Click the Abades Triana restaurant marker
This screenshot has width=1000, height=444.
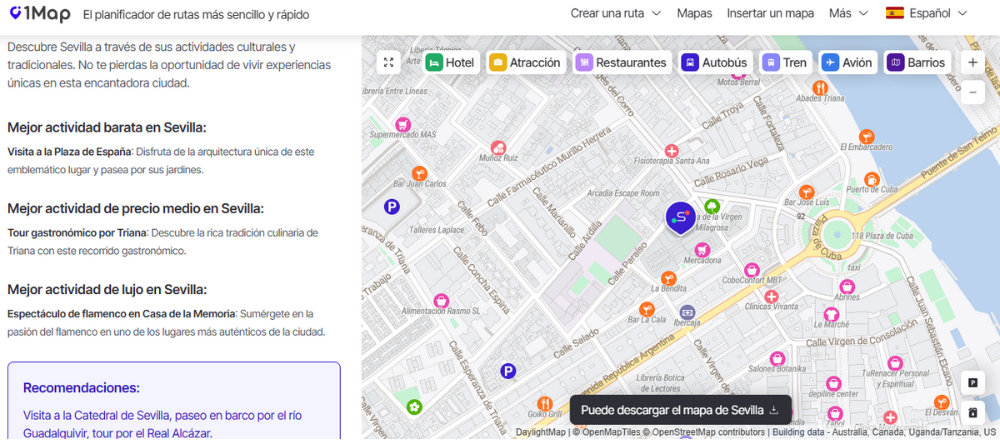click(x=820, y=88)
